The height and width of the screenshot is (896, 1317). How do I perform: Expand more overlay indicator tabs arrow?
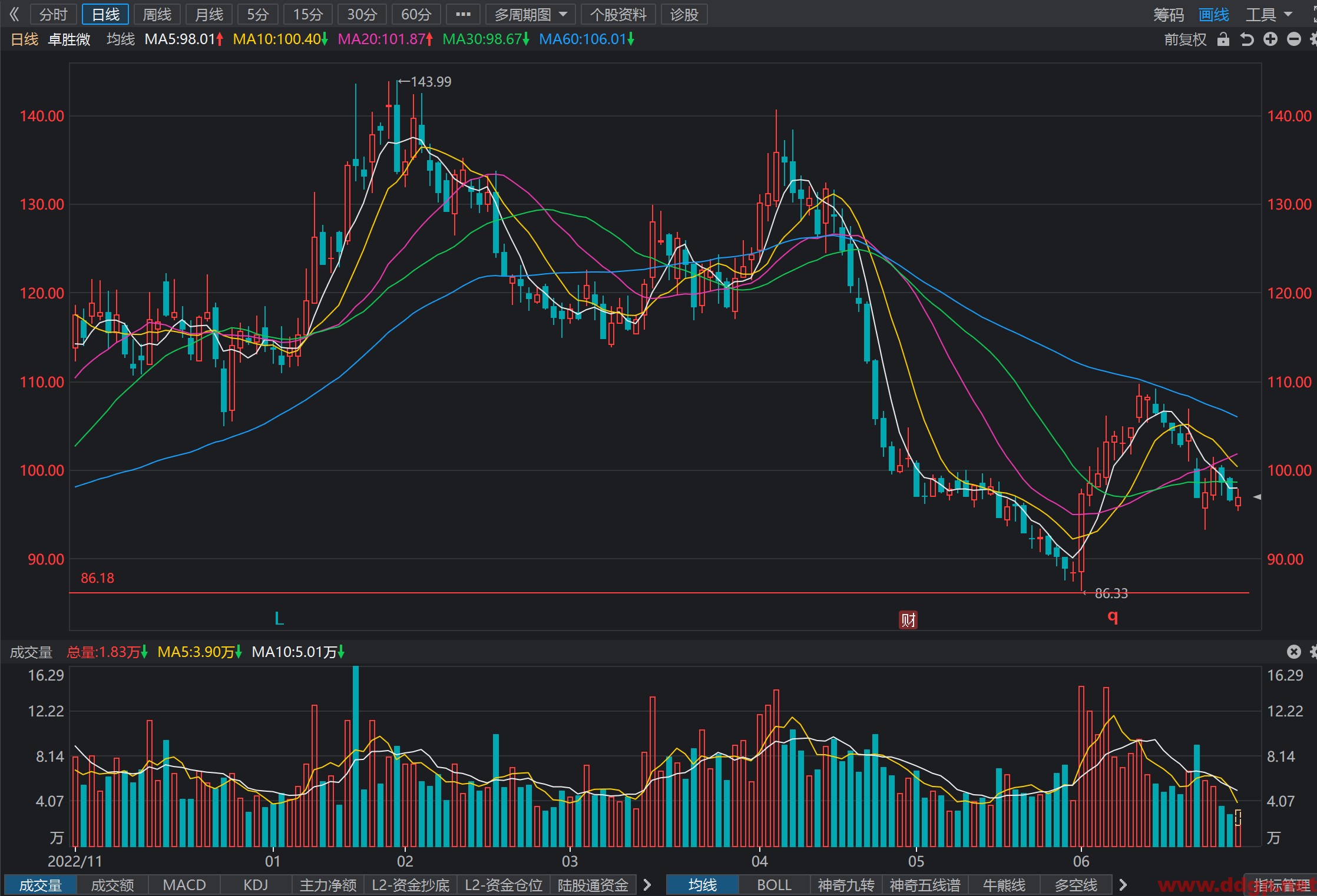[x=1123, y=885]
